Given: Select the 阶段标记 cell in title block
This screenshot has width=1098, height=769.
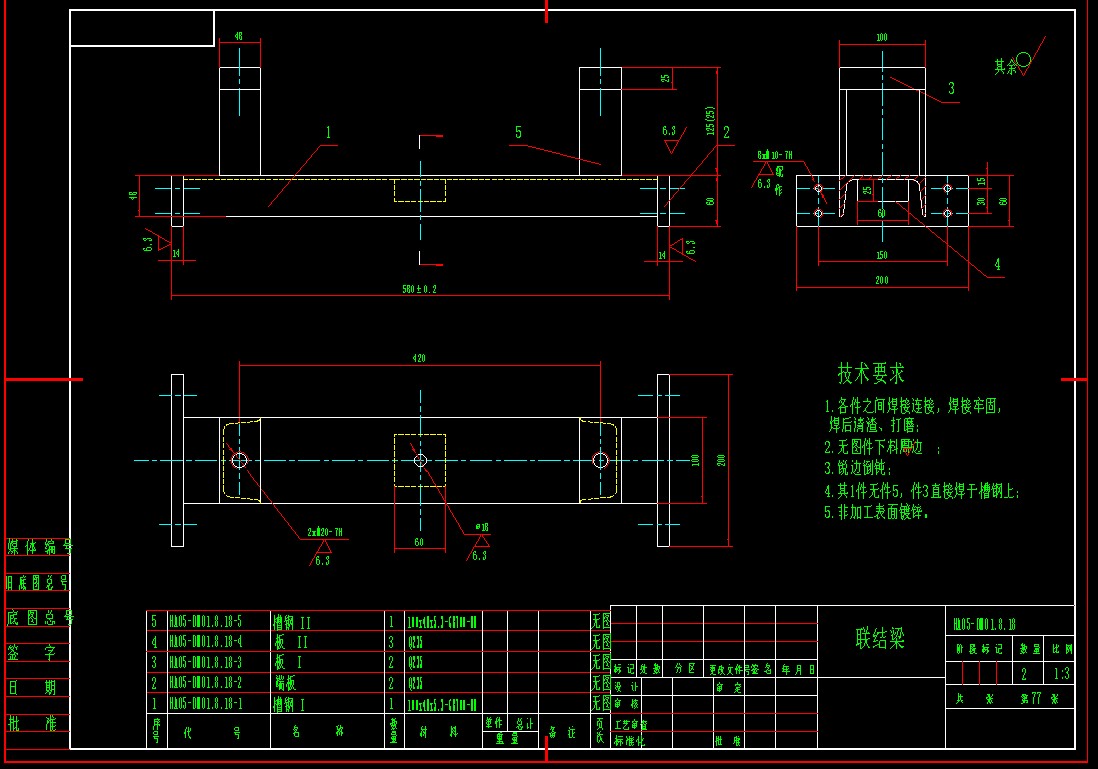Looking at the screenshot, I should pos(979,649).
